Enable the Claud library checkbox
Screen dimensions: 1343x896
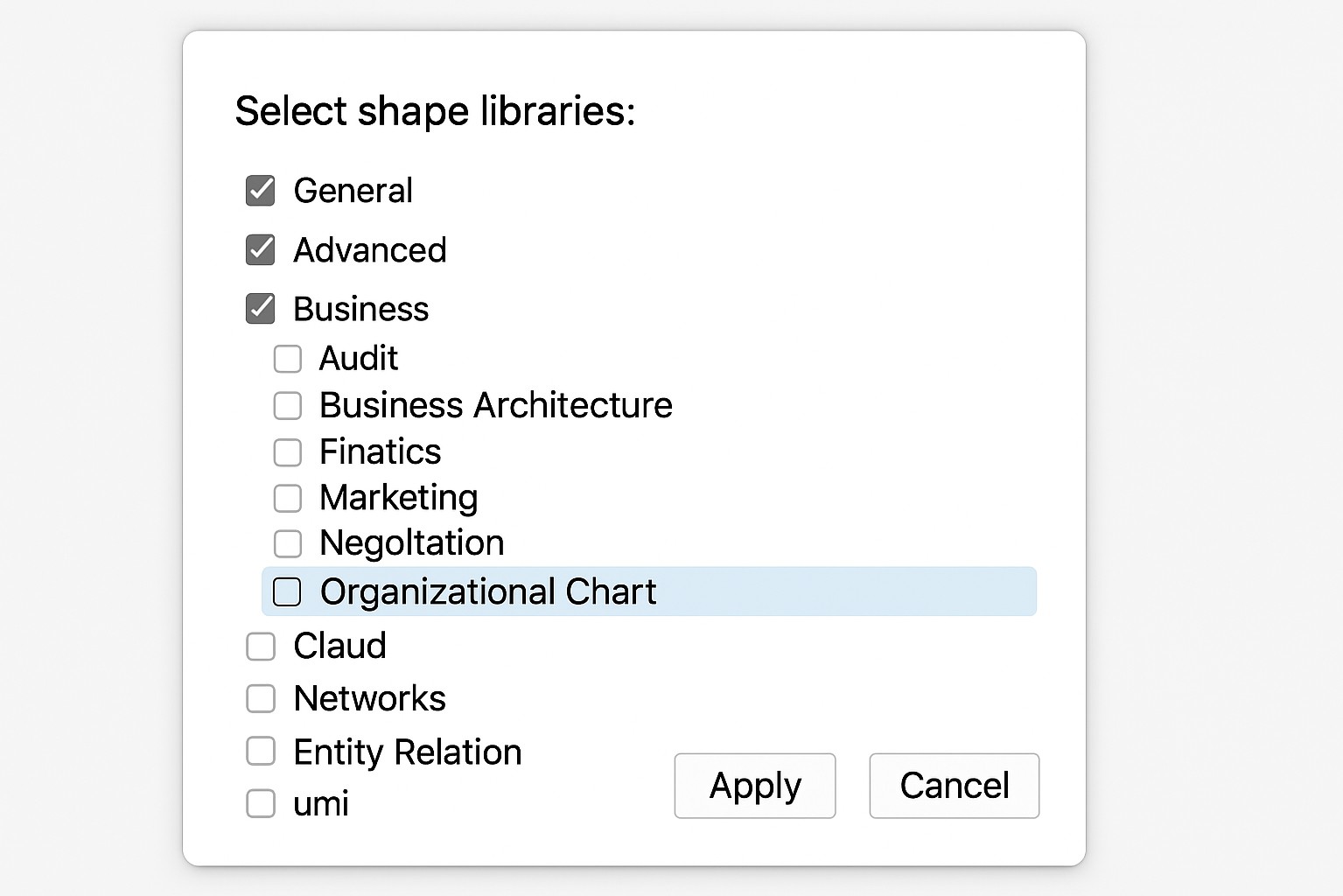coord(261,647)
